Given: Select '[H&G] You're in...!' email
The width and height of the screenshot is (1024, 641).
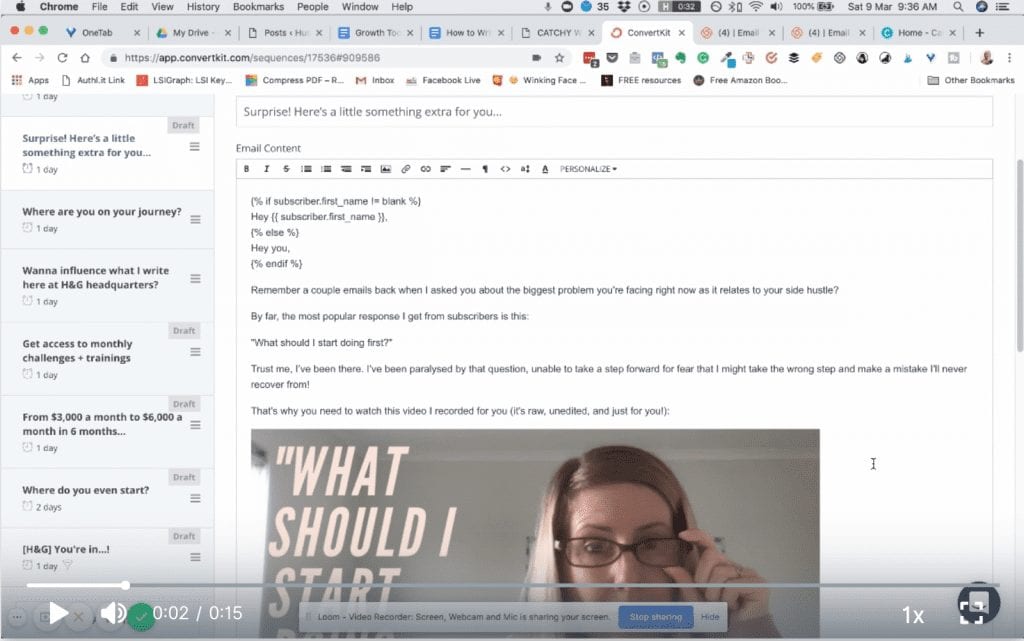Looking at the screenshot, I should click(x=108, y=557).
